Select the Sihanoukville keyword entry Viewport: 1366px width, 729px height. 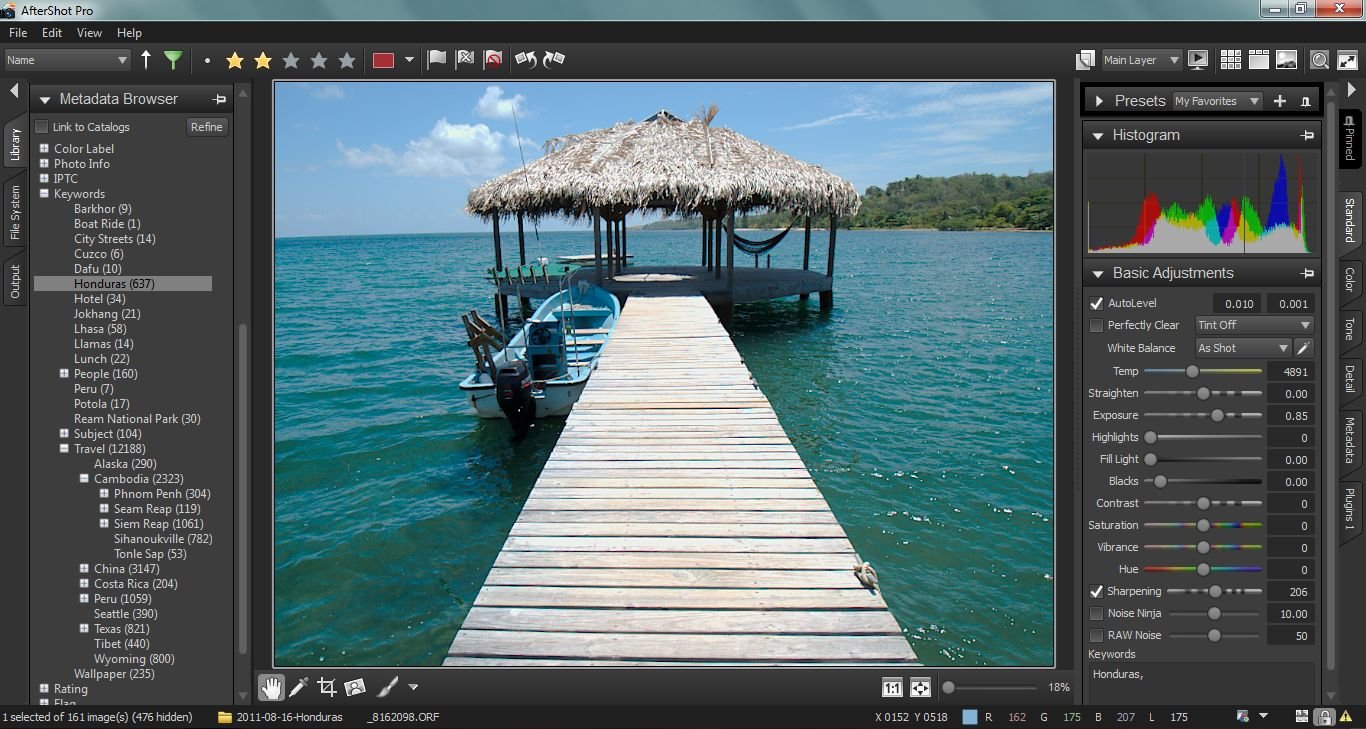tap(162, 539)
